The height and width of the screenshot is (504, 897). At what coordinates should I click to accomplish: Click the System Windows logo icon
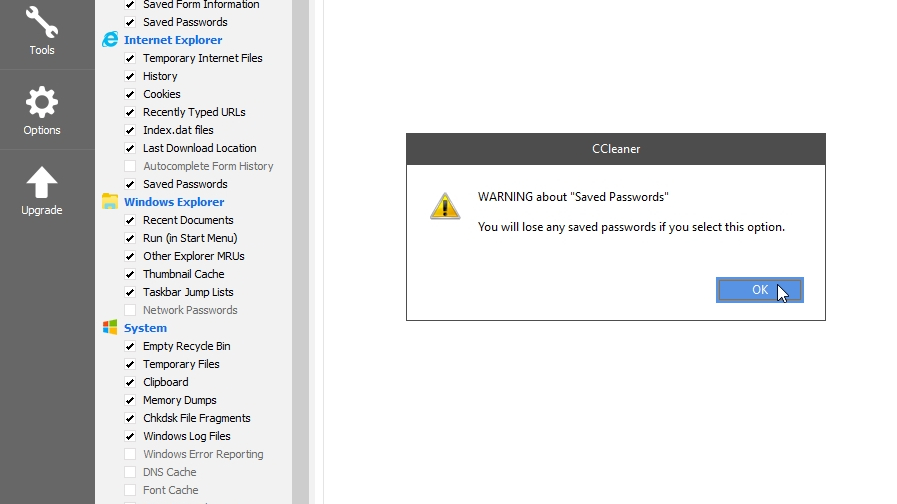(110, 327)
